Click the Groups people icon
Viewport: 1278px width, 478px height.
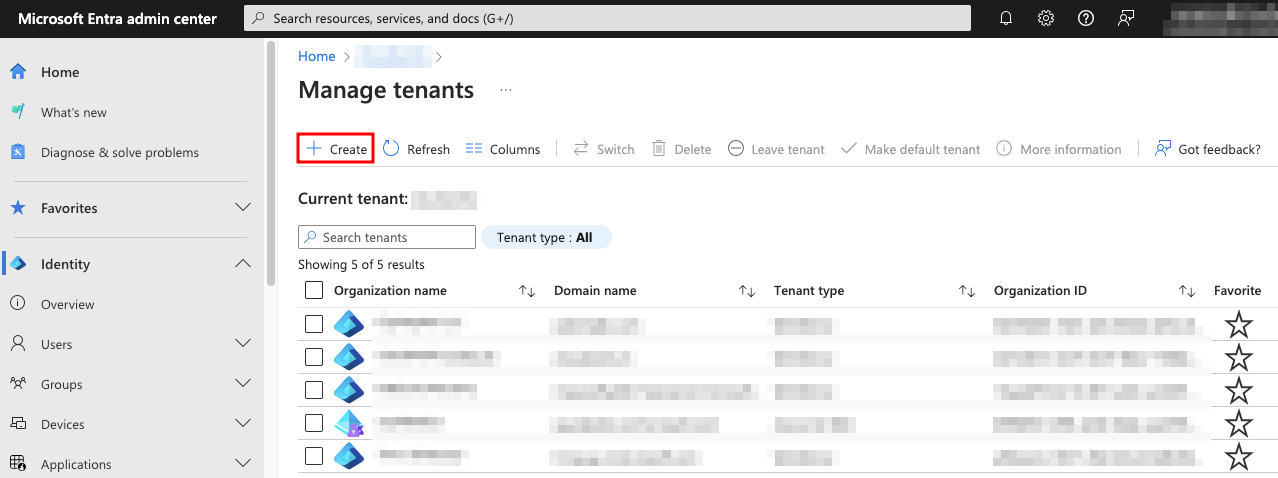tap(18, 384)
